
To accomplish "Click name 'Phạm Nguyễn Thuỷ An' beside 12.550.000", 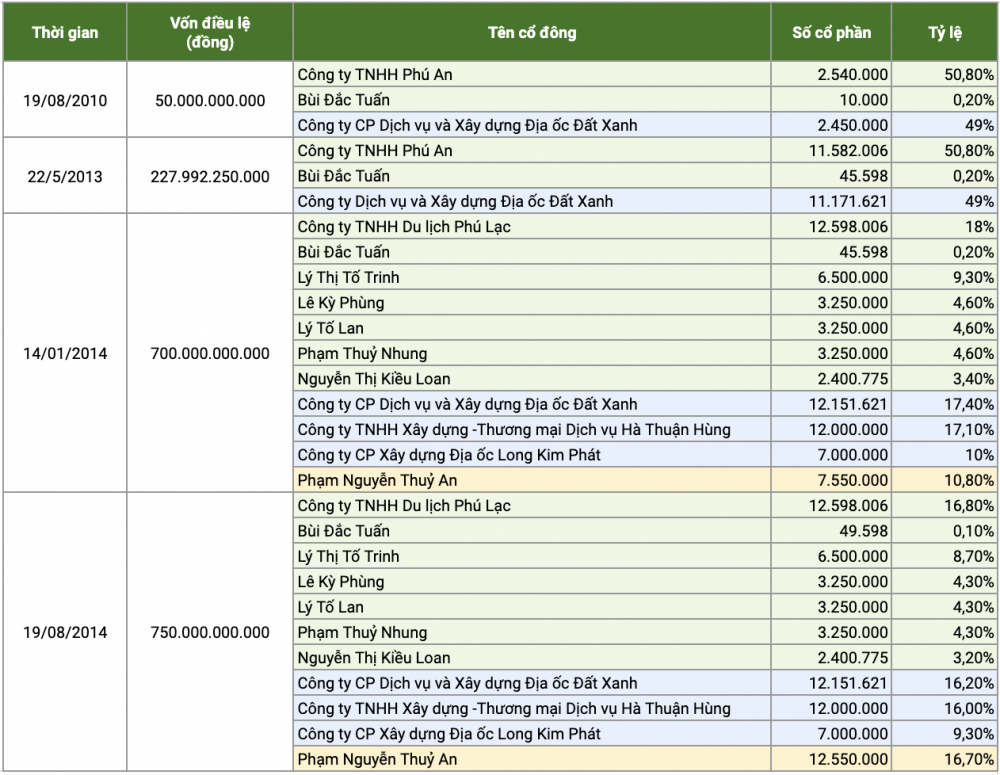I will pos(377,759).
